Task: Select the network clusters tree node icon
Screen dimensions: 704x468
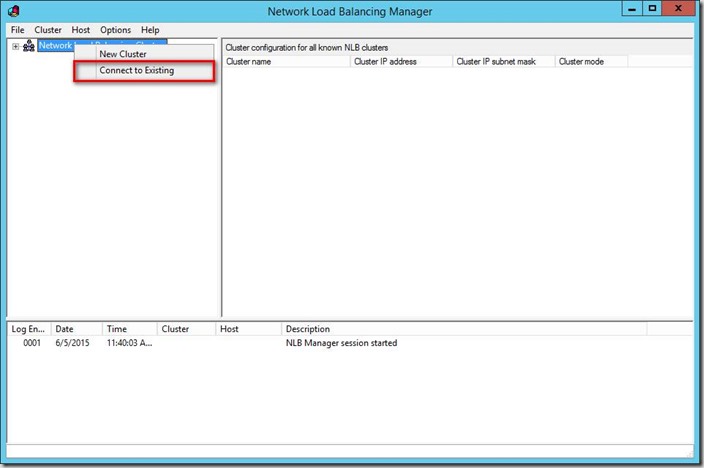Action: [29, 46]
